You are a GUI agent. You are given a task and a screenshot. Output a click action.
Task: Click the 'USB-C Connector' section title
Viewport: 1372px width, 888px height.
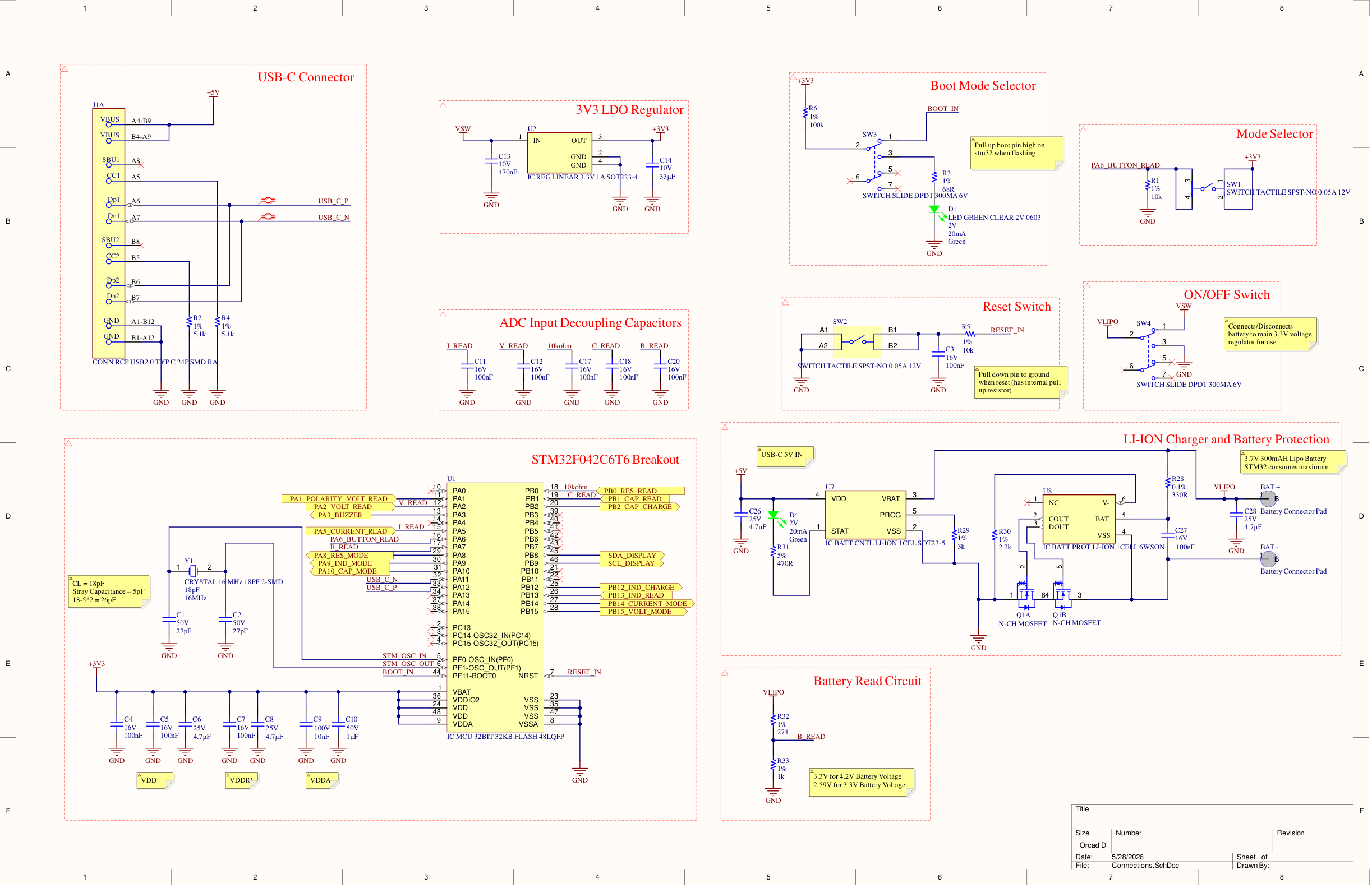coord(306,77)
